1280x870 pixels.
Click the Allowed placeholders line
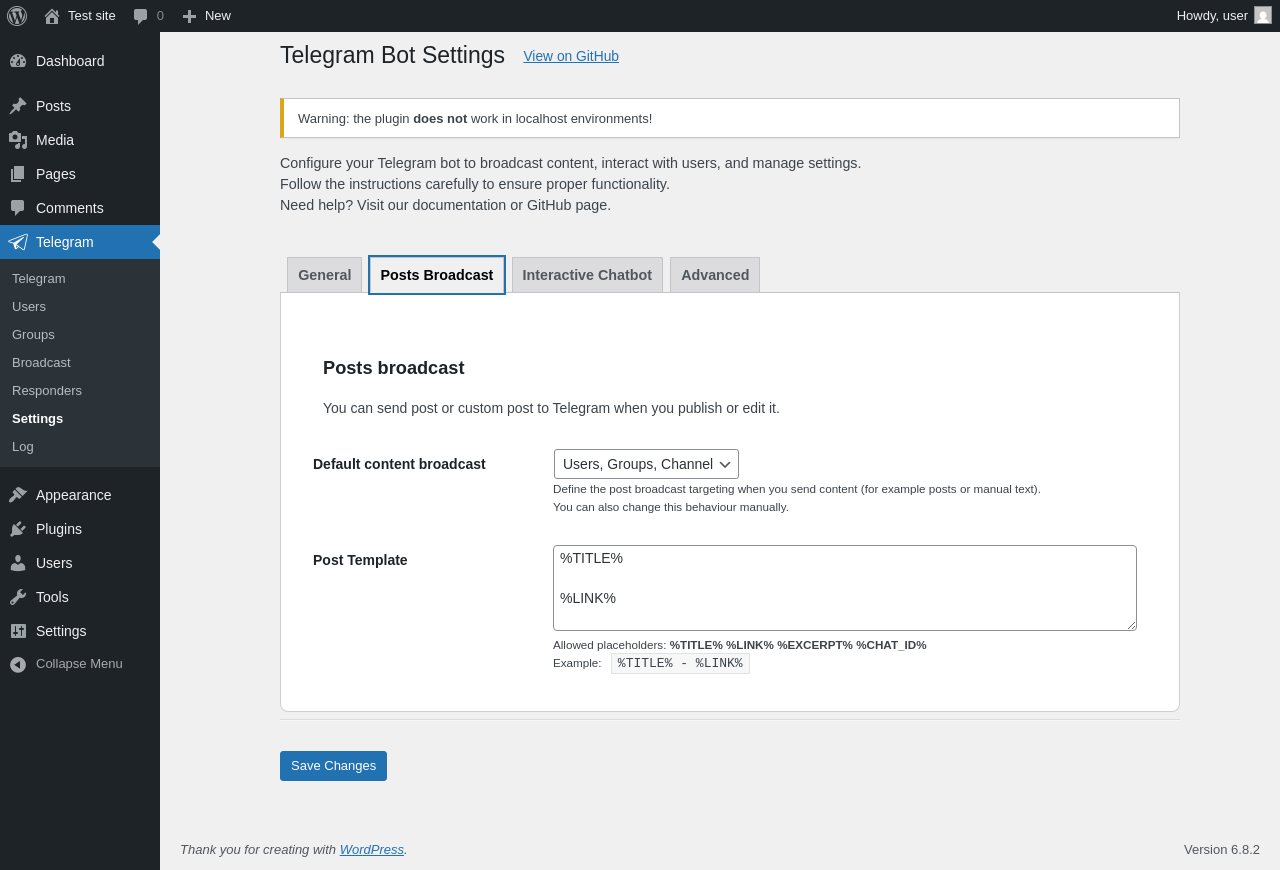click(740, 645)
